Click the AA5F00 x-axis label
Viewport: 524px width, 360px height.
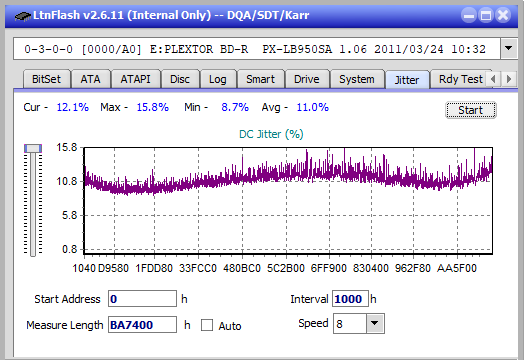pyautogui.click(x=456, y=268)
